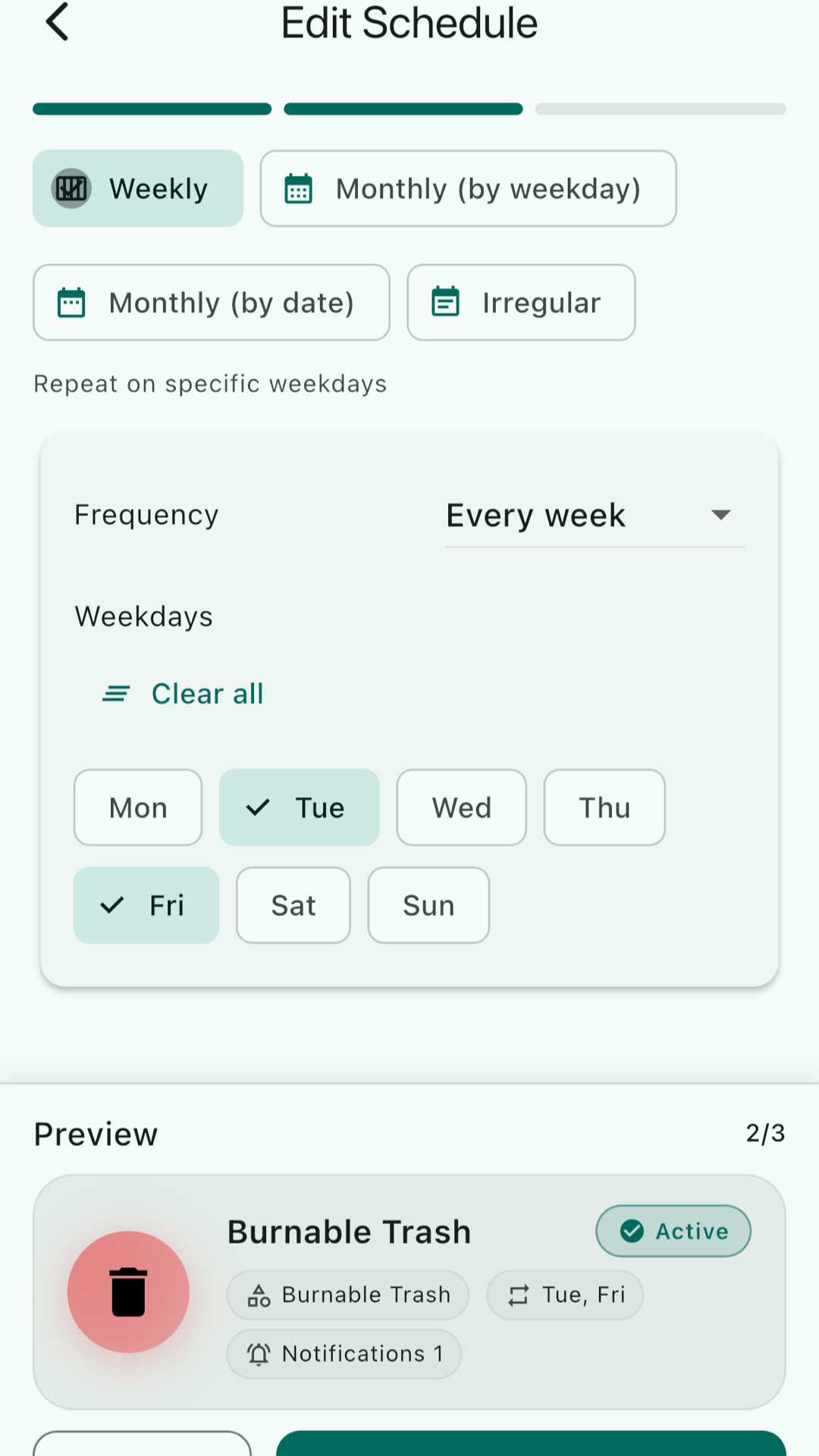Image resolution: width=819 pixels, height=1456 pixels.
Task: Tap the back arrow icon
Action: pyautogui.click(x=58, y=22)
